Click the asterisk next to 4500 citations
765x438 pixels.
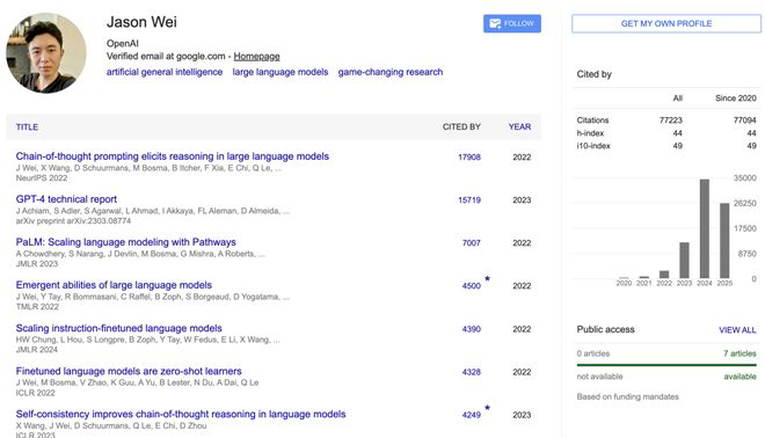(x=487, y=279)
